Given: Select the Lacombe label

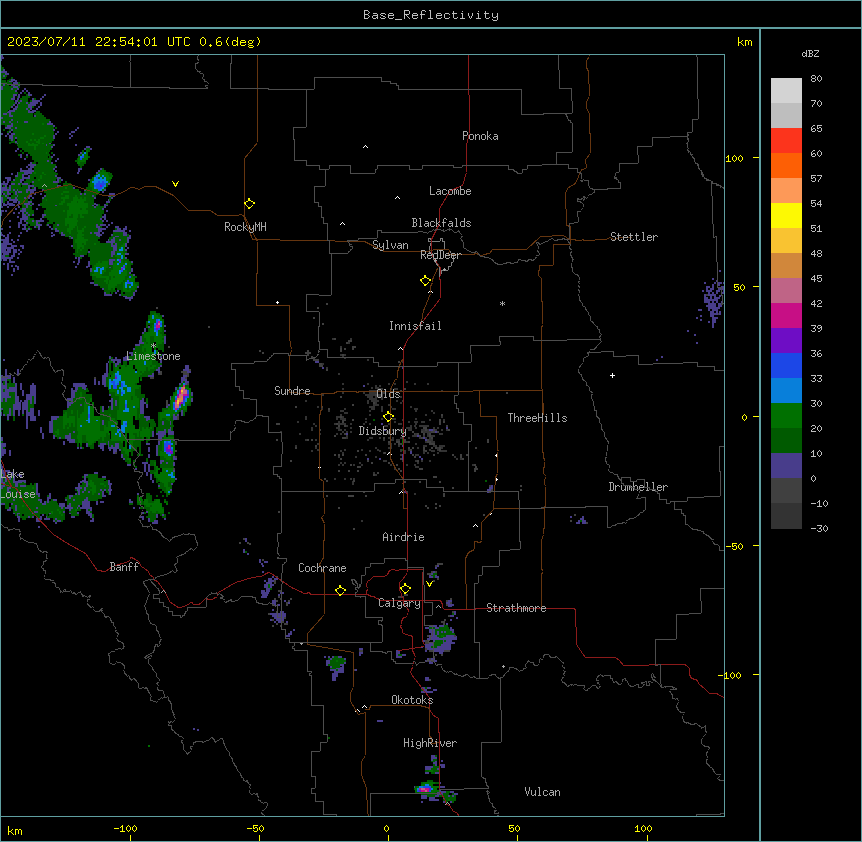Looking at the screenshot, I should coord(450,191).
